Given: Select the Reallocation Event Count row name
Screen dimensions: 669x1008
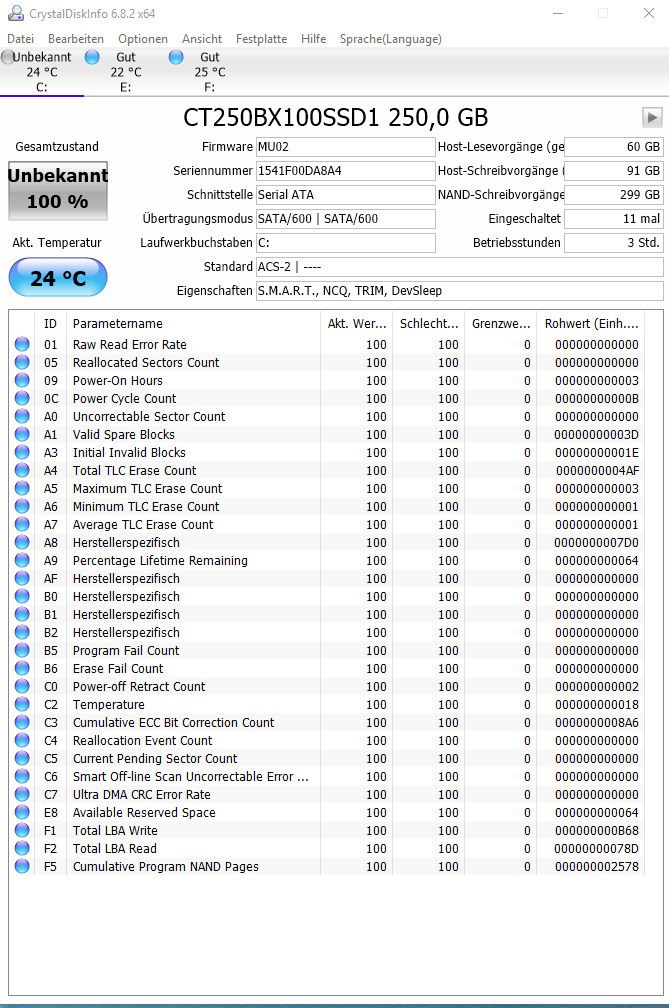Looking at the screenshot, I should point(143,741).
